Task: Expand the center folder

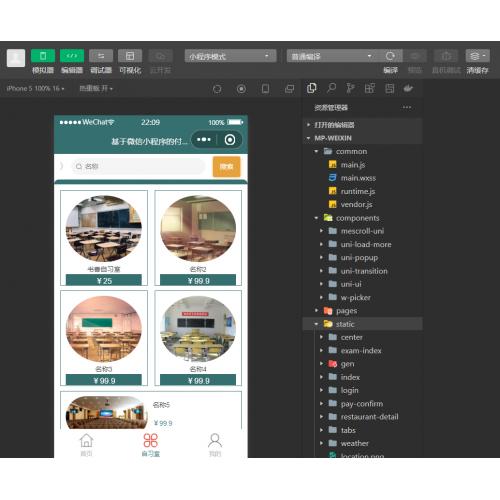Action: pyautogui.click(x=363, y=337)
